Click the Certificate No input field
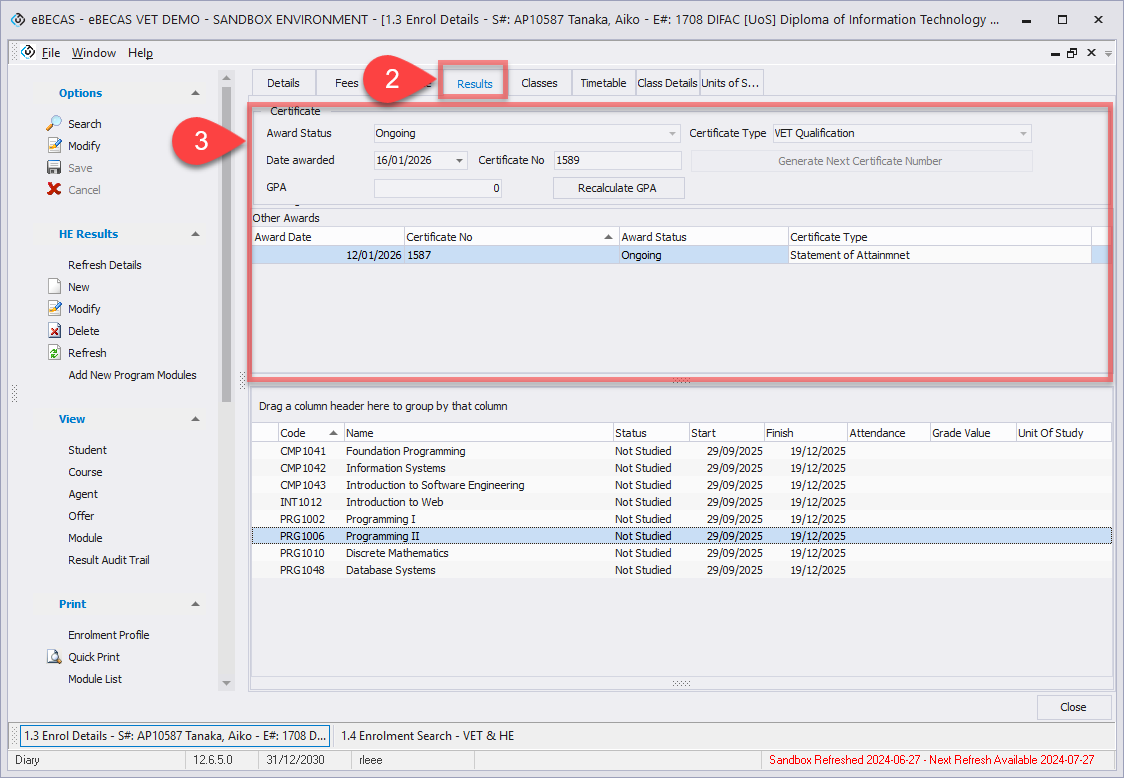Screen dimensions: 1124x778 point(617,161)
